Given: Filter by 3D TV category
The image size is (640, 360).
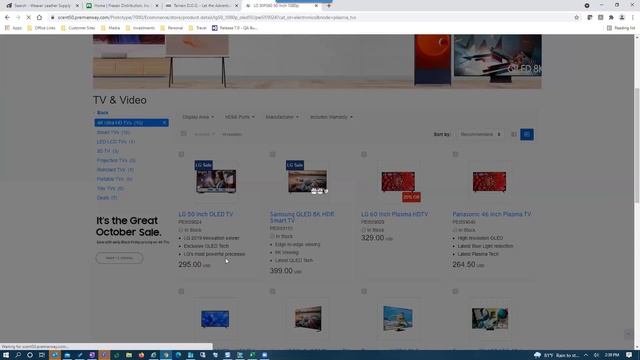Looking at the screenshot, I should (108, 151).
